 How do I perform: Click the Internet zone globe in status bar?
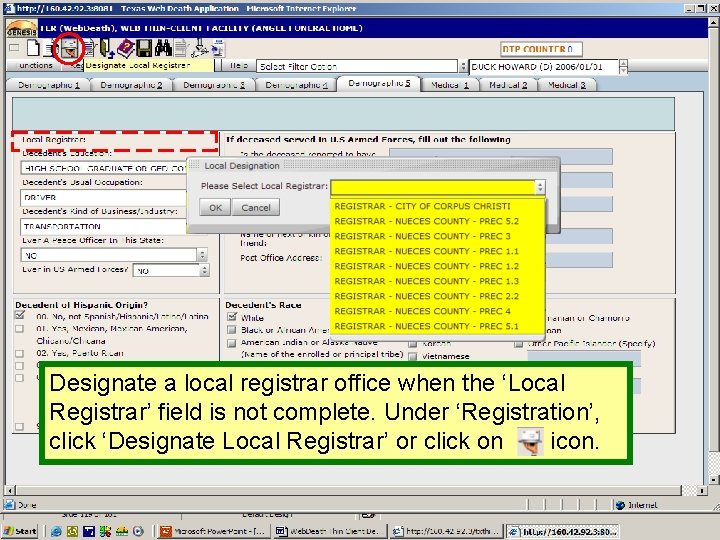tap(620, 505)
